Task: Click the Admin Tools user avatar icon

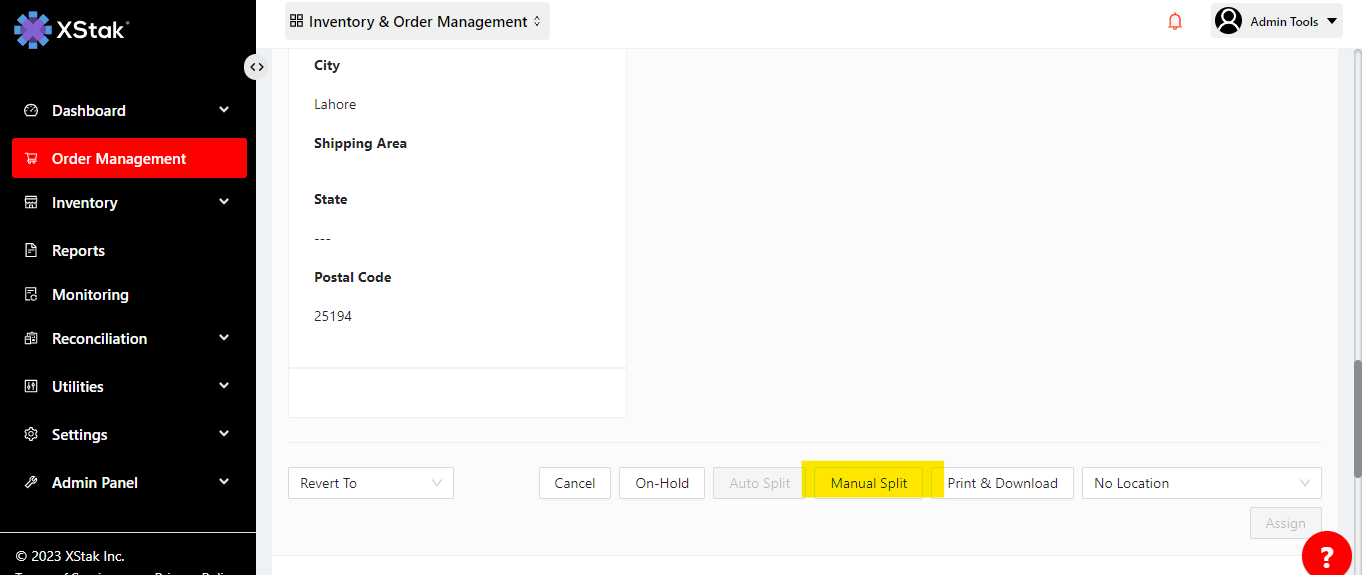Action: (1228, 21)
